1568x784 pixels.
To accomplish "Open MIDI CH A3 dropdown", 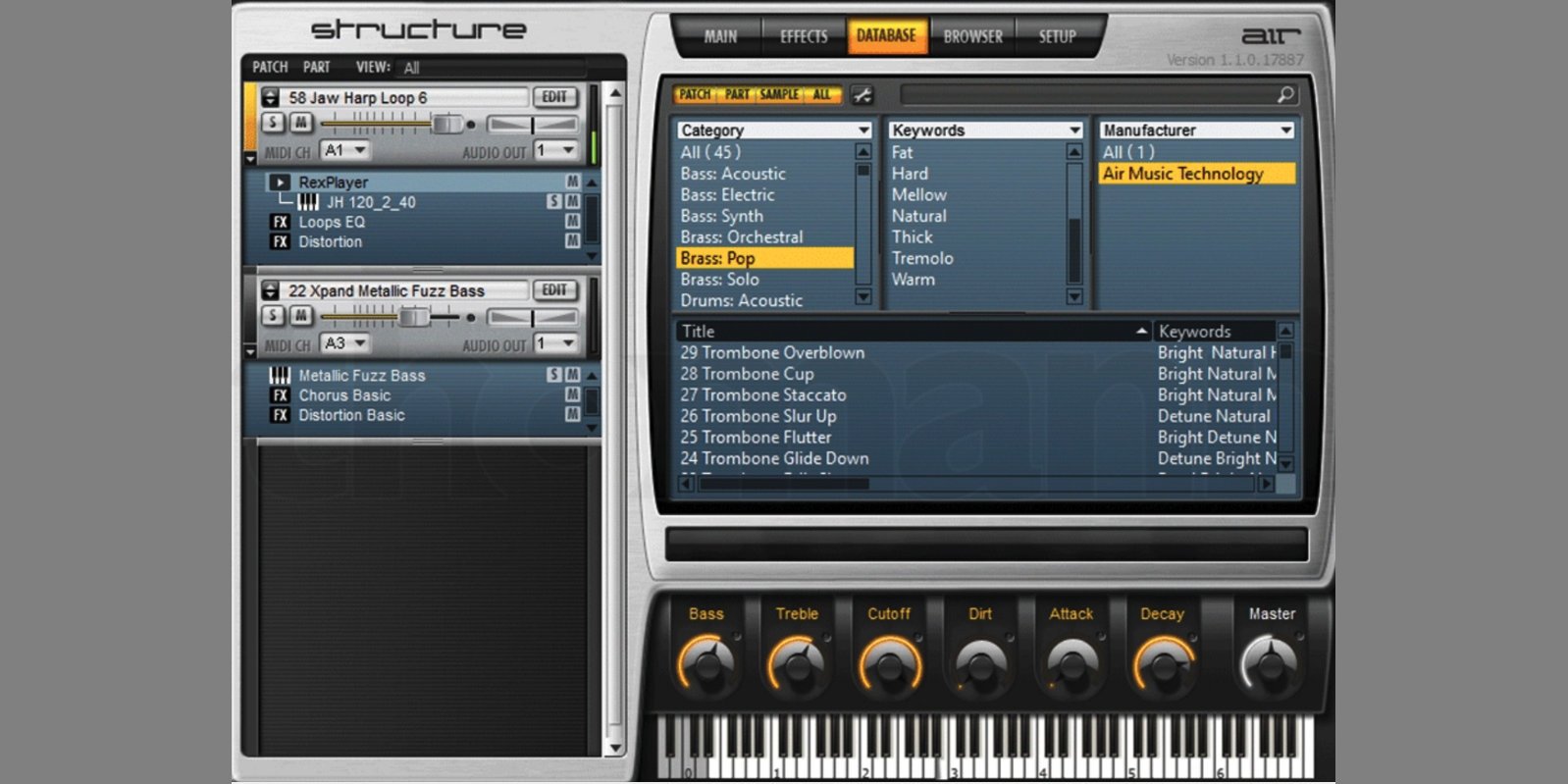I will click(344, 343).
